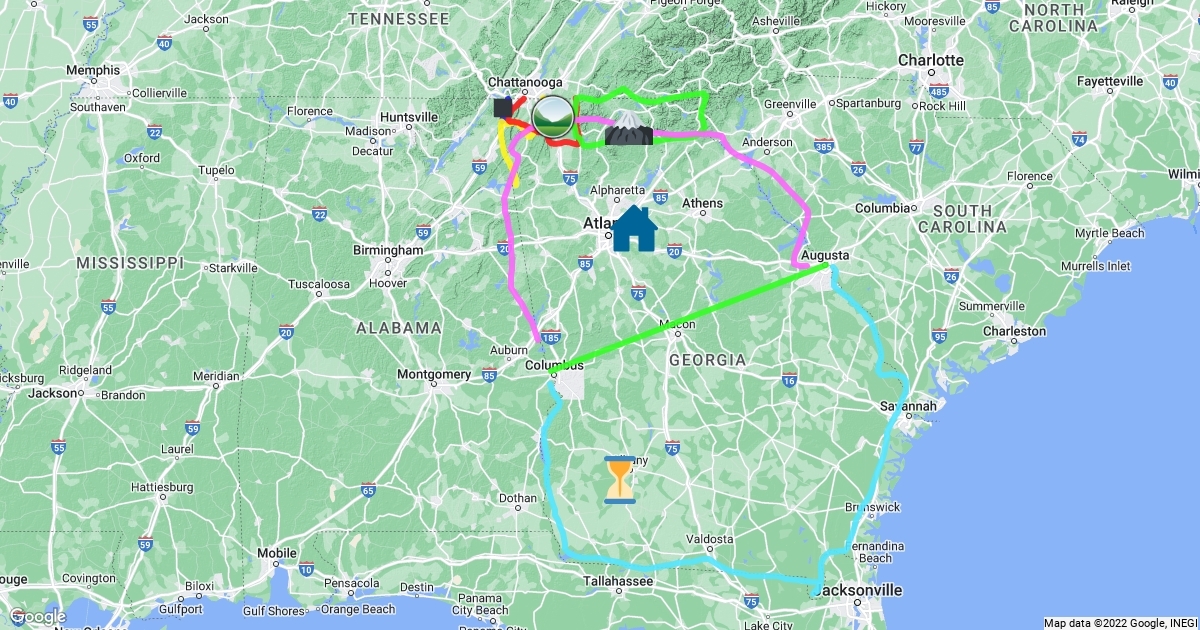Click the Montgomery city label
The image size is (1200, 630).
[x=434, y=374]
